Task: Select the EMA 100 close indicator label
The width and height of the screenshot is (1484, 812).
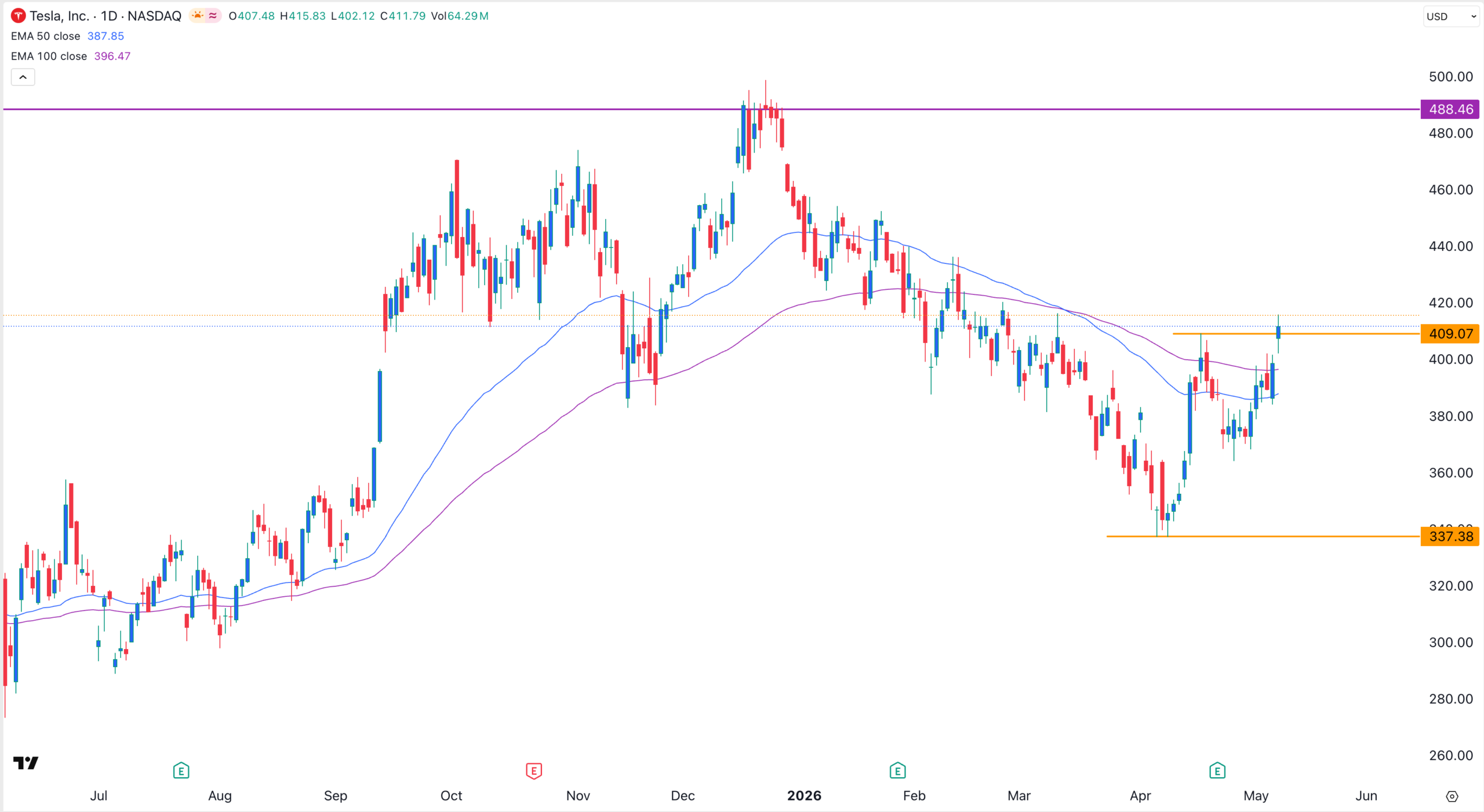Action: 49,56
